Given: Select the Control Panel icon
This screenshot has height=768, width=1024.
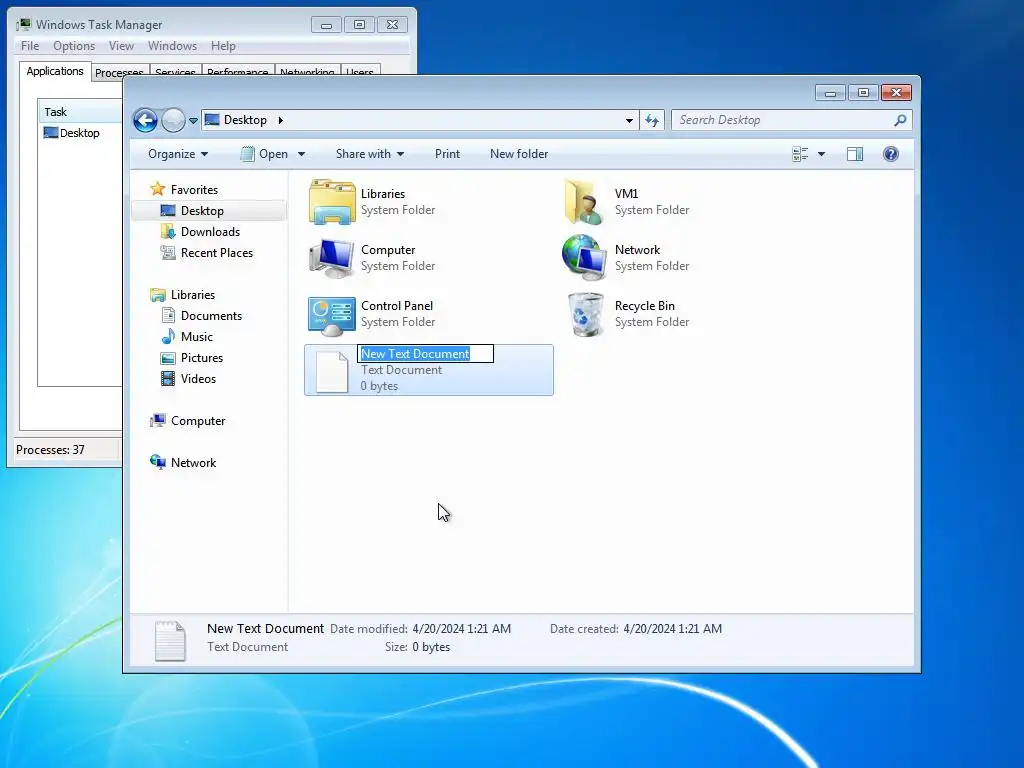Looking at the screenshot, I should coord(332,316).
